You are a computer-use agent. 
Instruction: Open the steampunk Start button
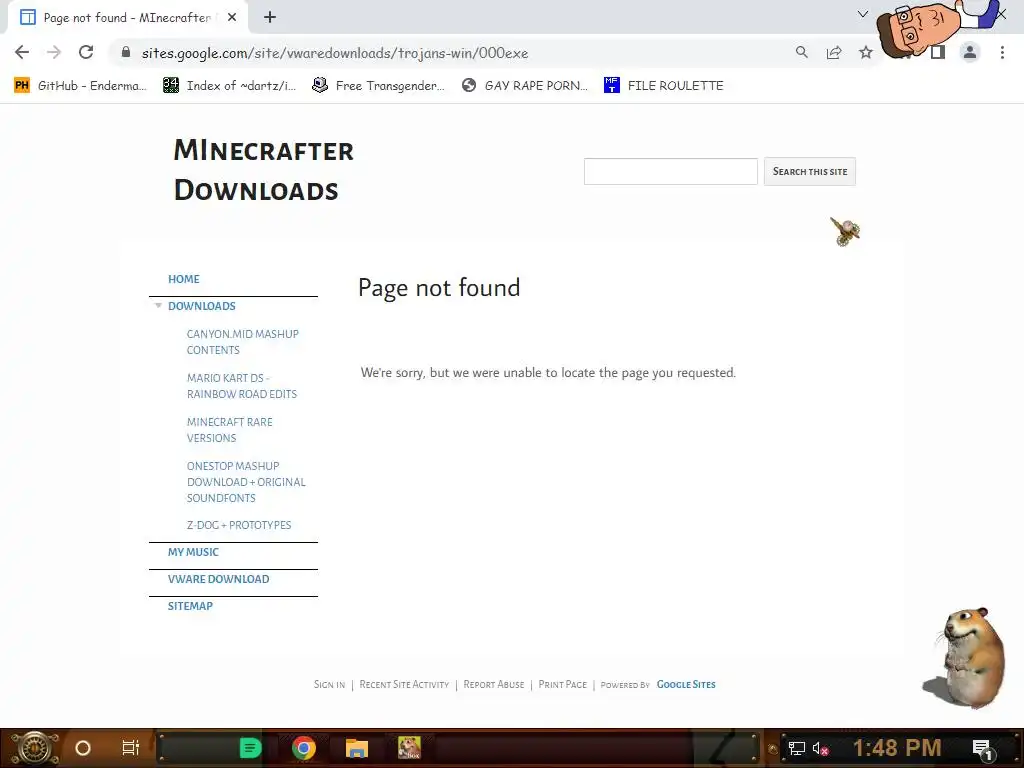click(35, 748)
